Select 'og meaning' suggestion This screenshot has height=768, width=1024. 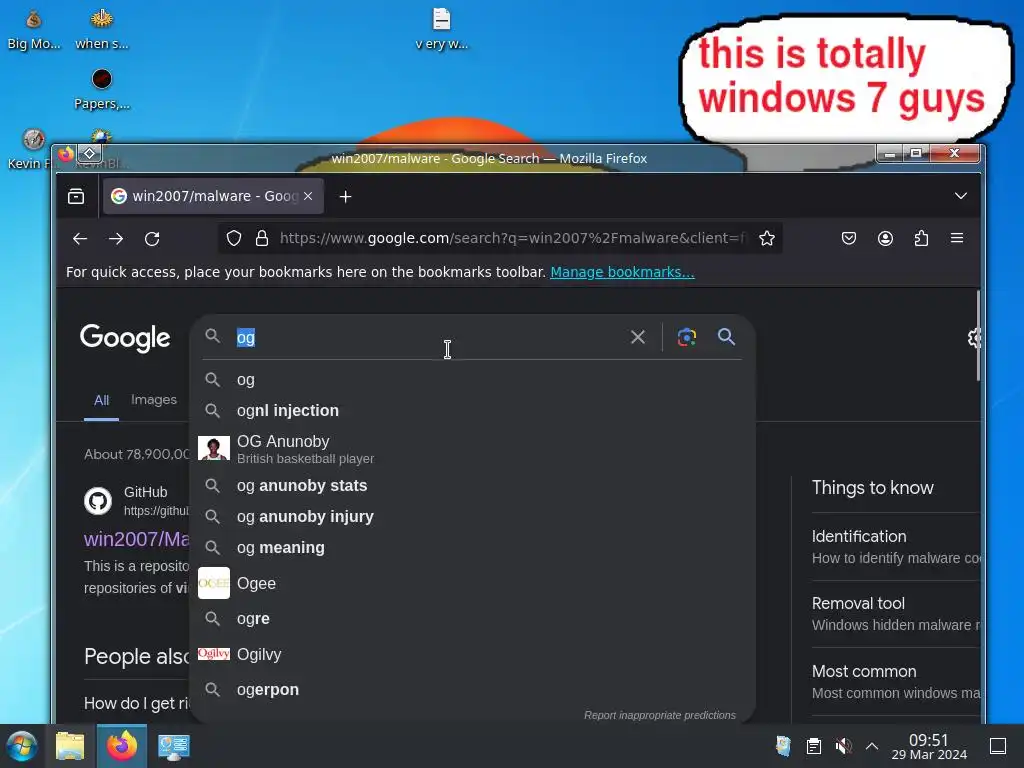tap(472, 548)
